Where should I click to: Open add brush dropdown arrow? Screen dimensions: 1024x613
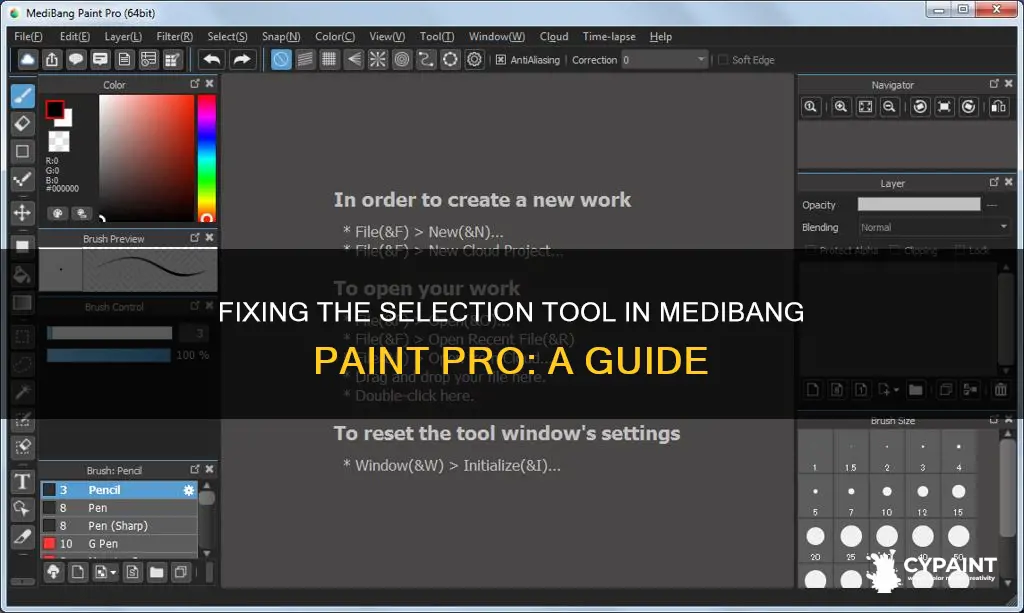click(x=113, y=573)
